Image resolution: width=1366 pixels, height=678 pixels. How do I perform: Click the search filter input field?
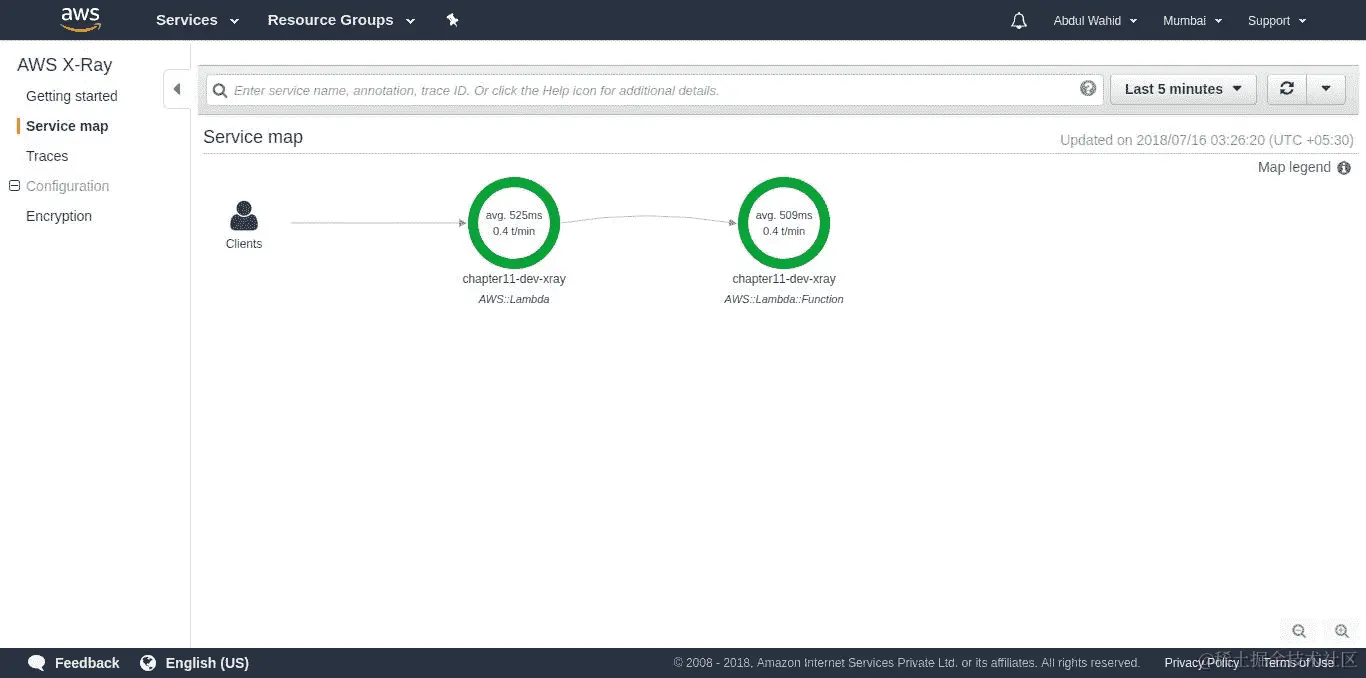tap(656, 90)
